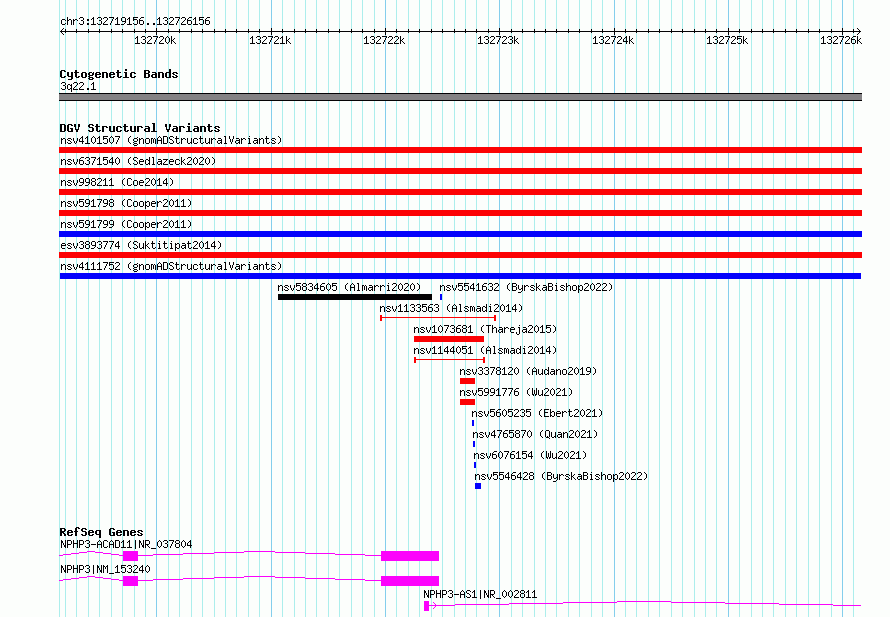The image size is (890, 617).
Task: Open the esv3893774 Suktitipat2014 label
Action: coord(141,245)
